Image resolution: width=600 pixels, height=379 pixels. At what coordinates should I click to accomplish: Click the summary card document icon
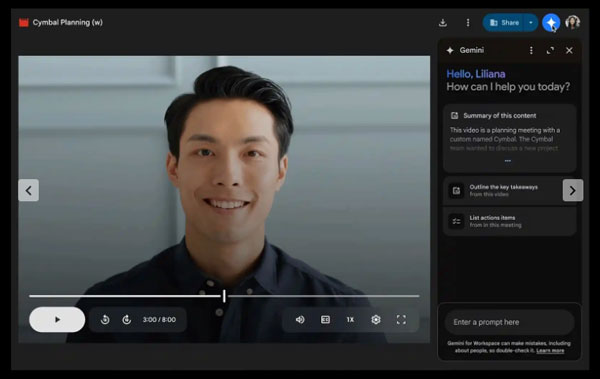455,116
